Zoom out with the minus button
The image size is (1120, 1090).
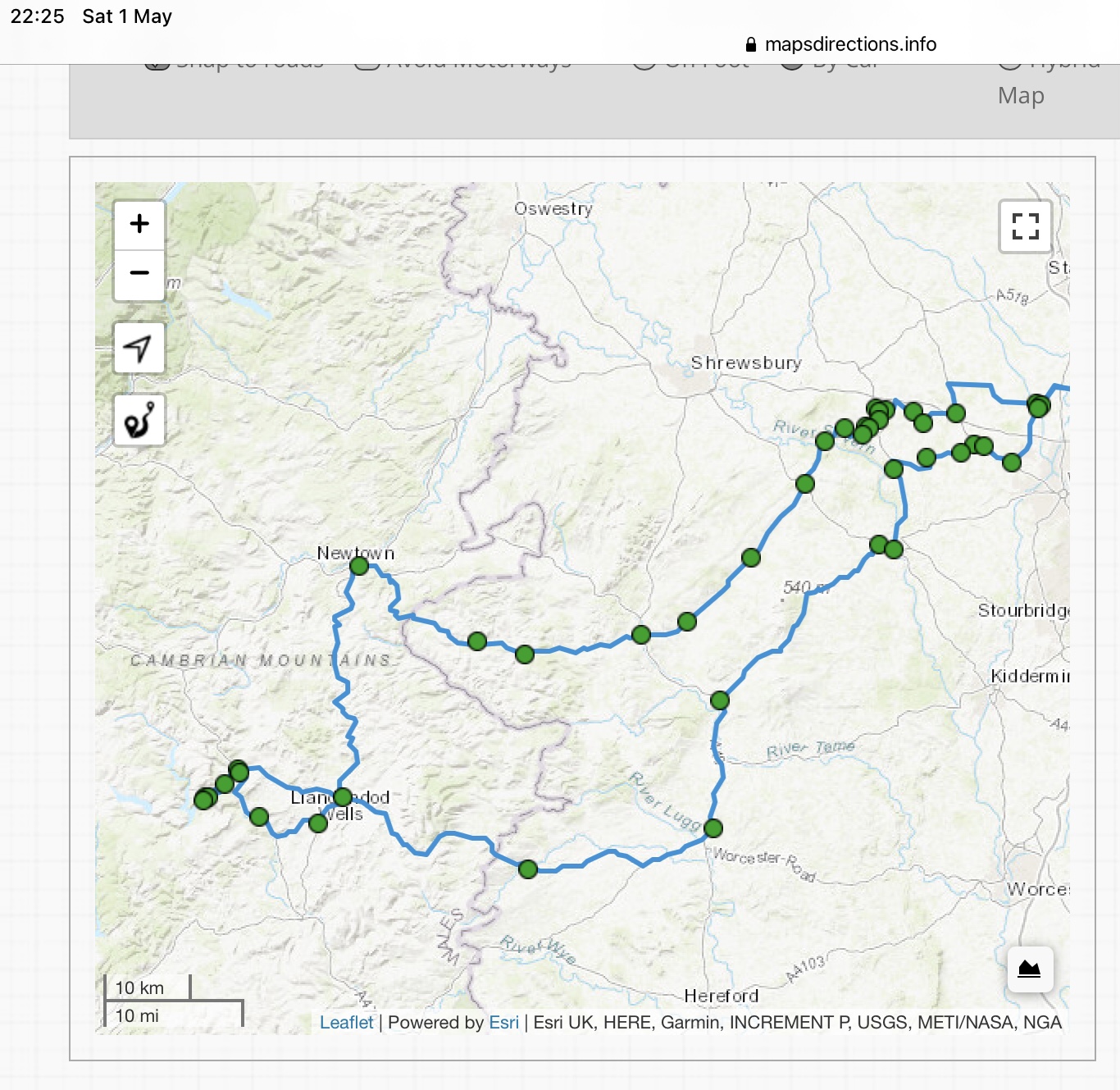(139, 274)
